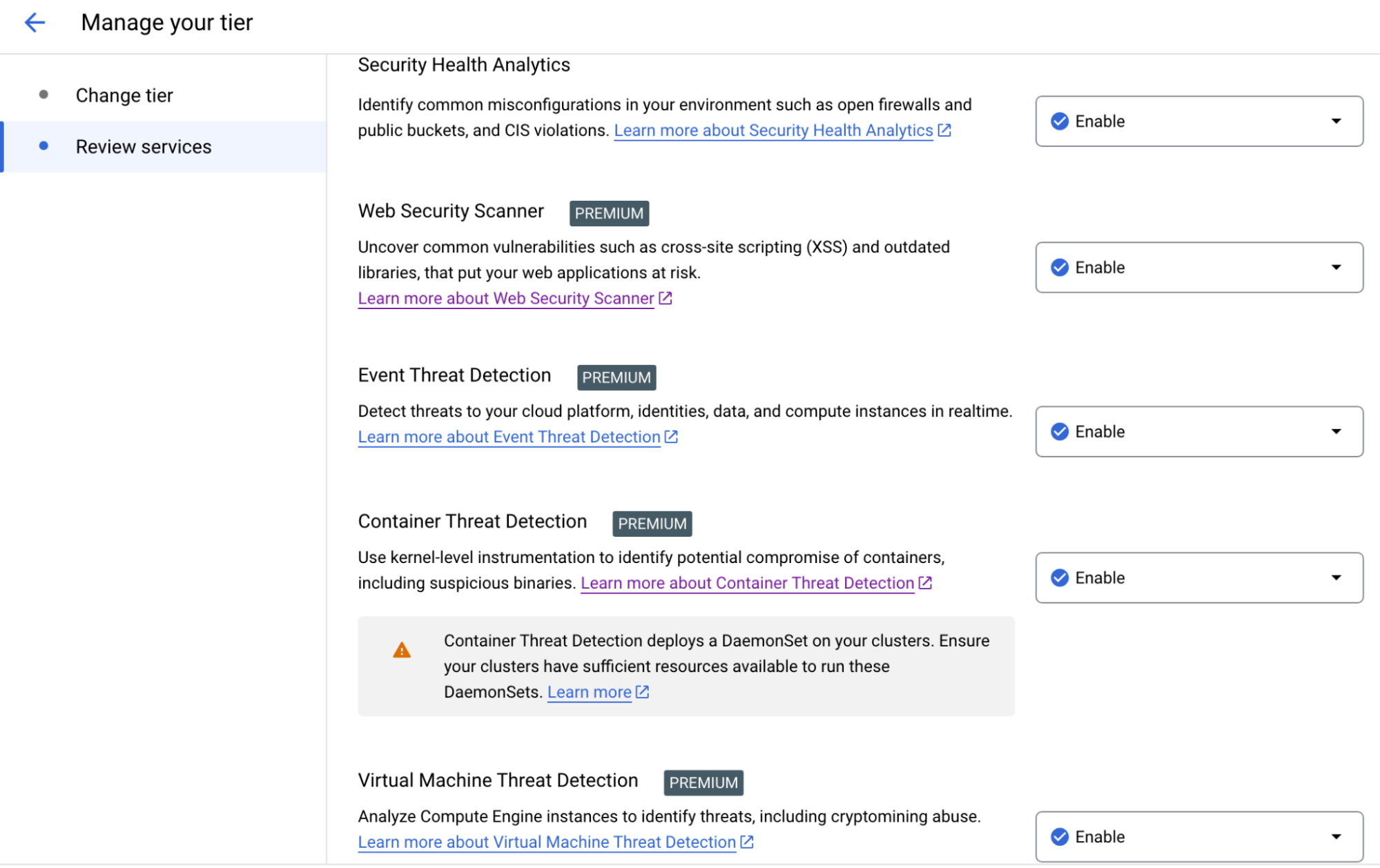The image size is (1380, 868).
Task: Select the Review services step
Action: pyautogui.click(x=144, y=147)
